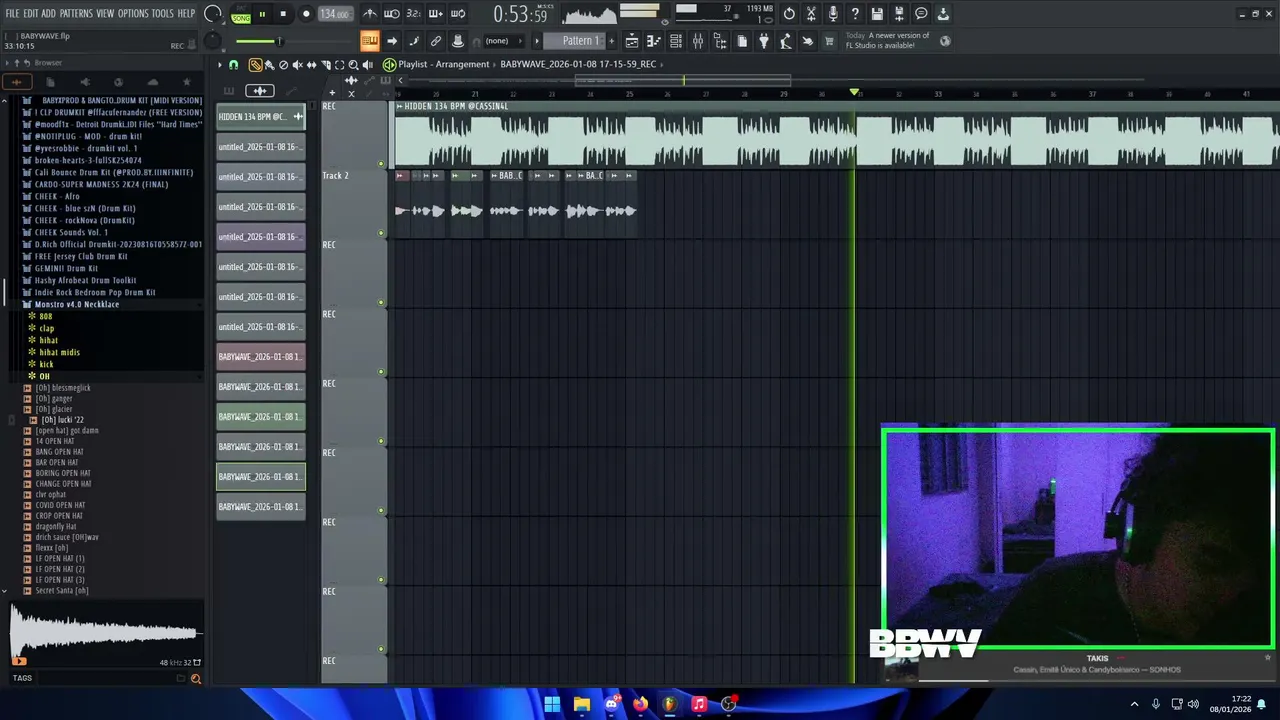Expand the kick subfolder

46,364
